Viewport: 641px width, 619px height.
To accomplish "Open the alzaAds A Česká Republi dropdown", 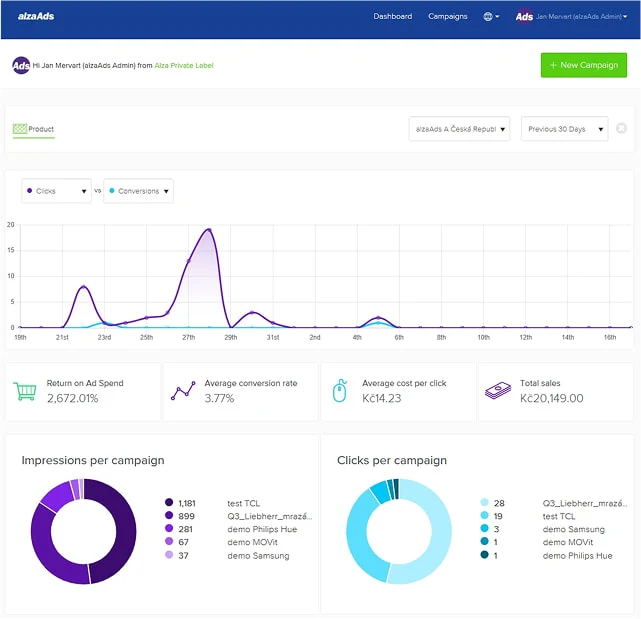I will 460,129.
